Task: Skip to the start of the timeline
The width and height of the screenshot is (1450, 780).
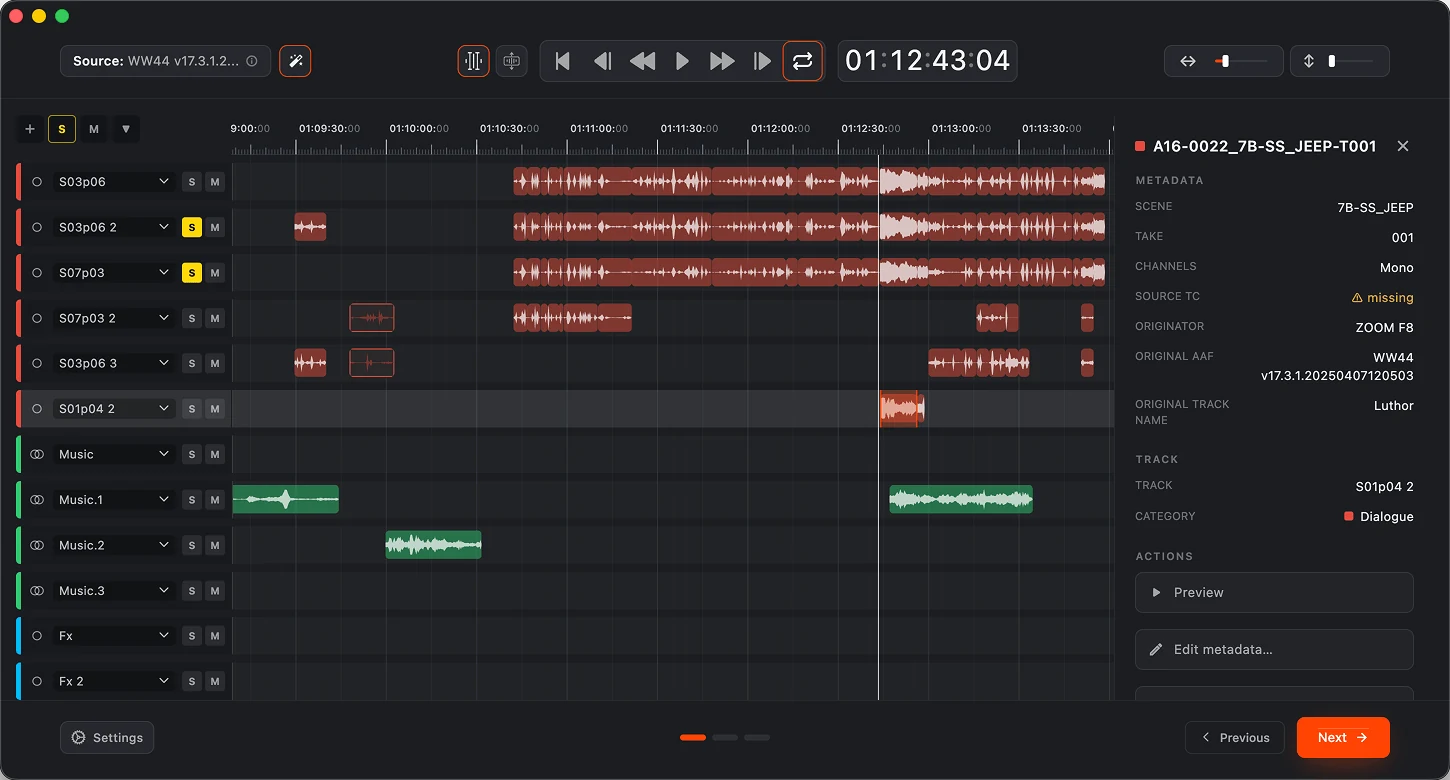Action: [x=563, y=61]
